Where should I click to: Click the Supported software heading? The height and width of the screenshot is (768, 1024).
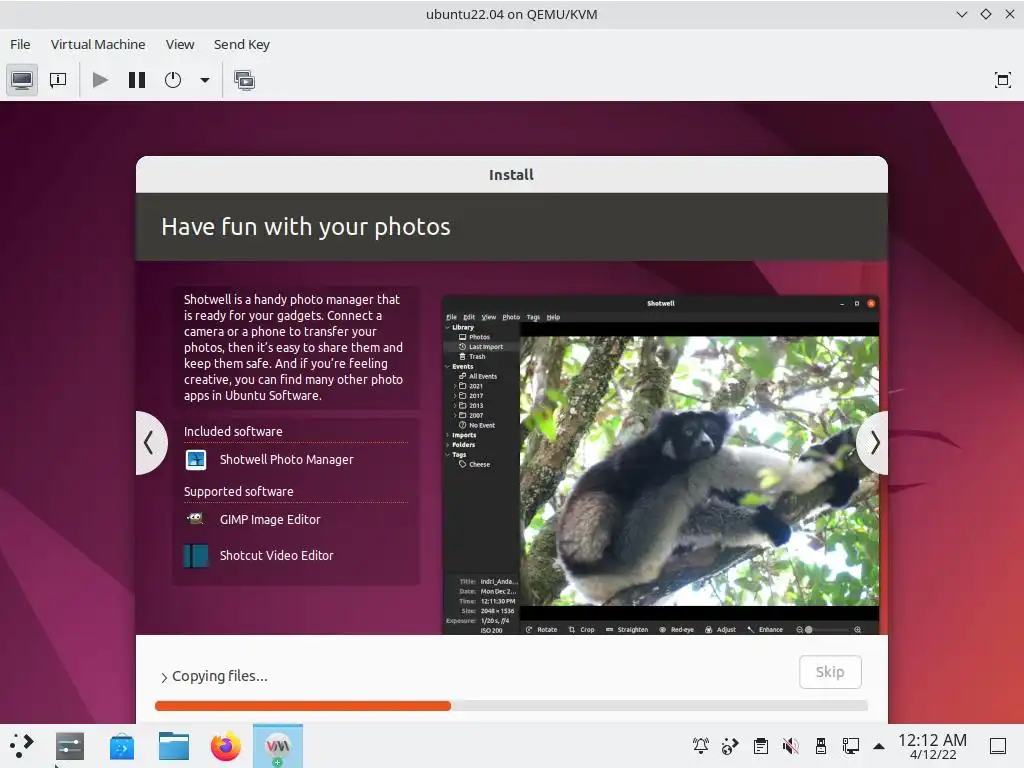(x=238, y=492)
